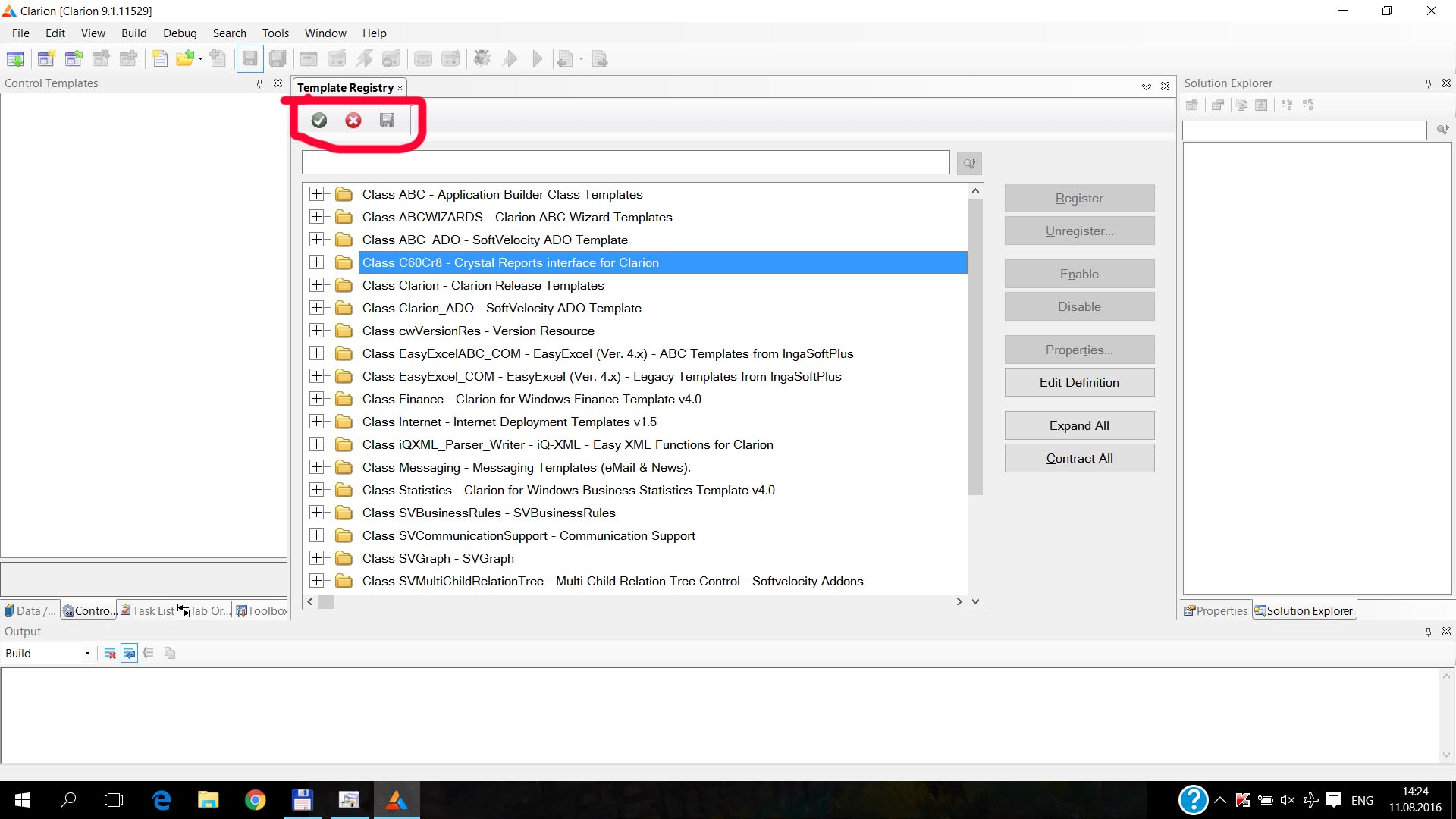Click the green checkmark accept icon
Viewport: 1456px width, 819px height.
coord(319,121)
